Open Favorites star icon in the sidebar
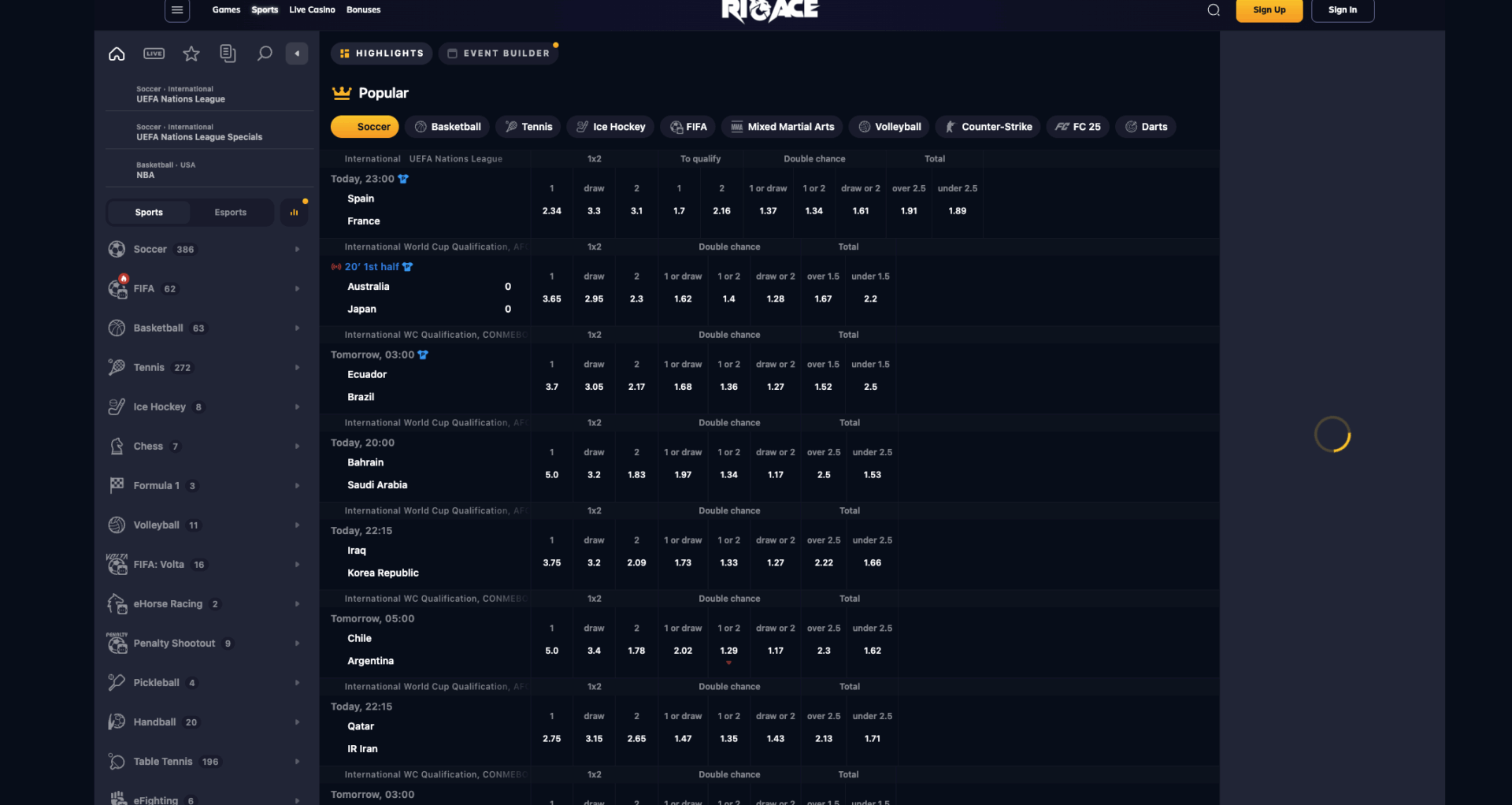The image size is (1512, 805). pyautogui.click(x=191, y=54)
